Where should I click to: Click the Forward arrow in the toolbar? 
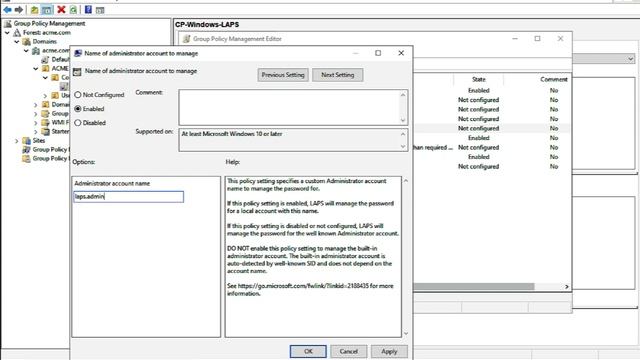18,9
